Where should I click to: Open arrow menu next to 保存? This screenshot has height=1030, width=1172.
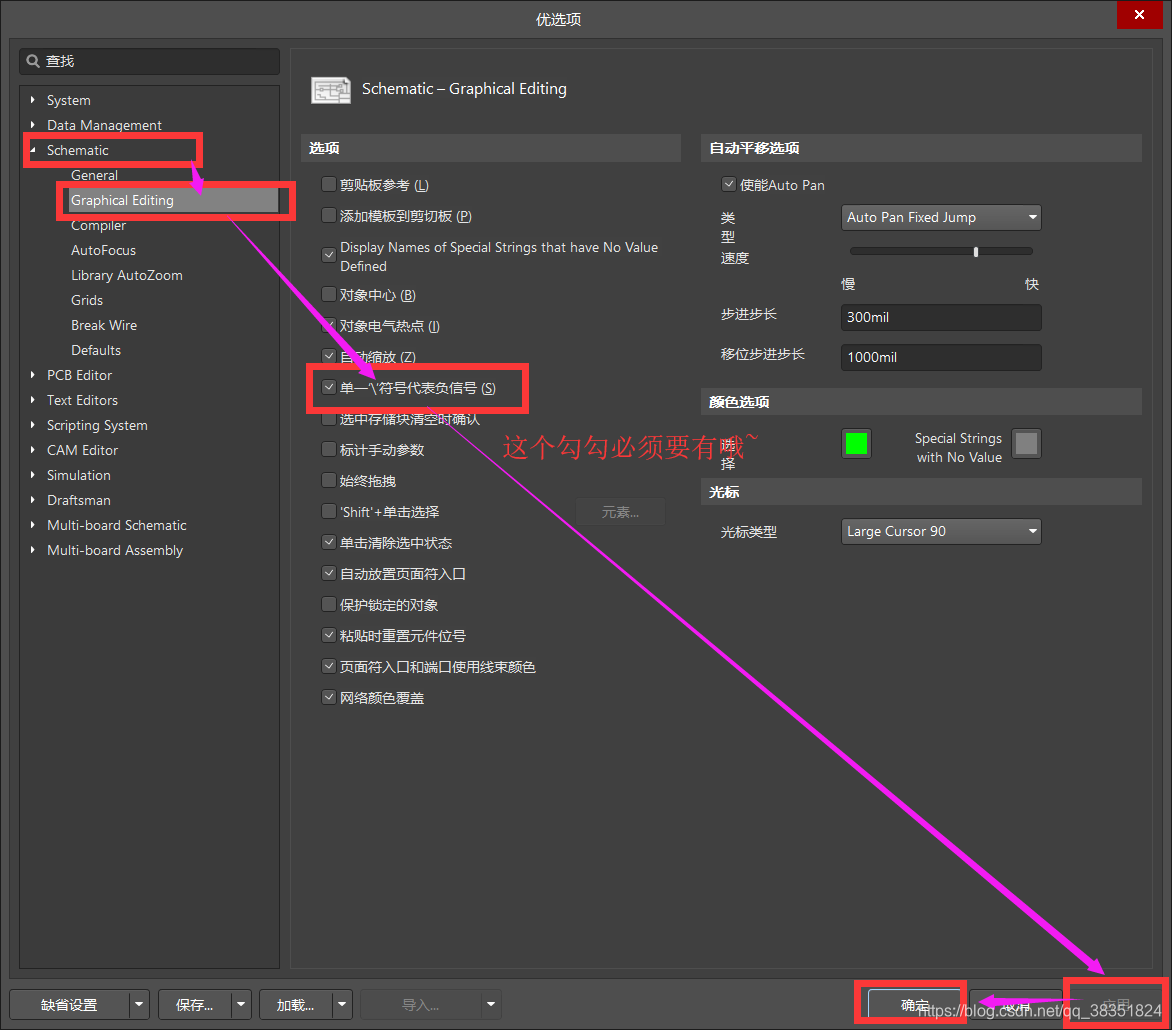tap(241, 1005)
